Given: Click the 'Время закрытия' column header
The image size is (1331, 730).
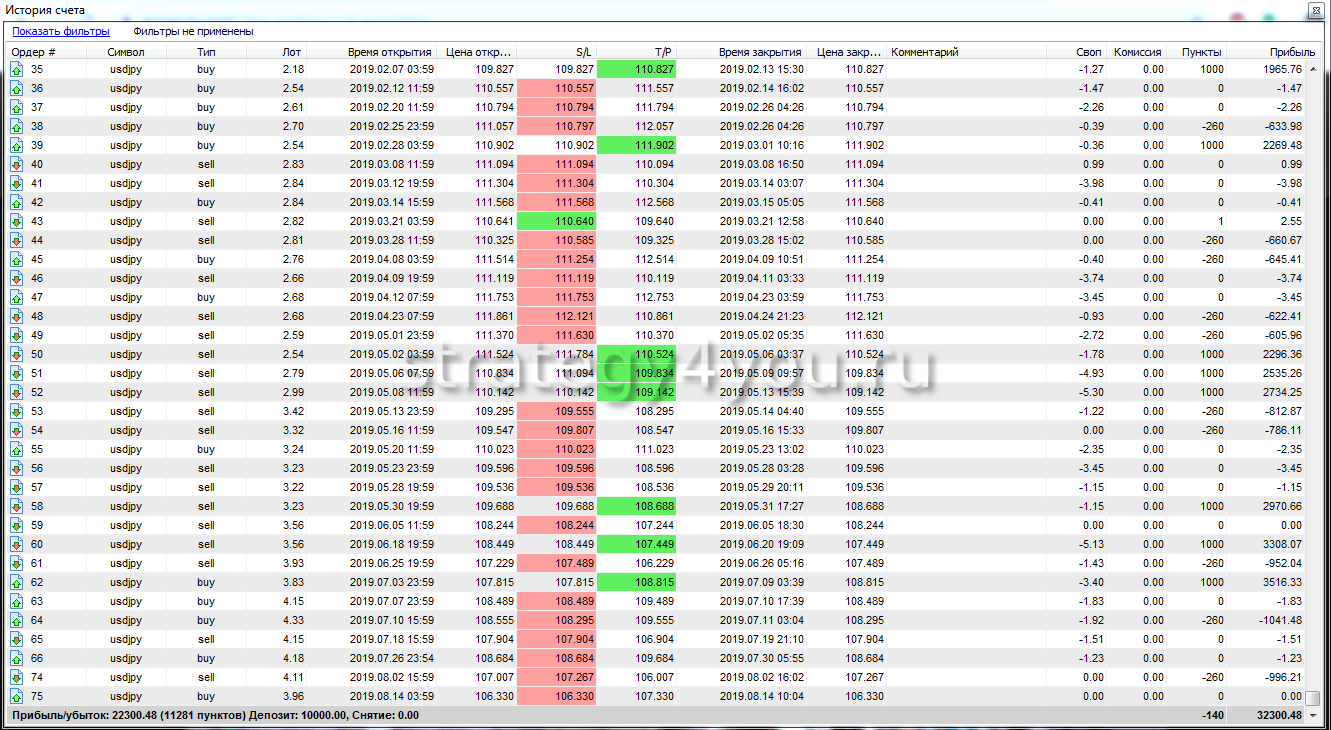Looking at the screenshot, I should tap(760, 52).
